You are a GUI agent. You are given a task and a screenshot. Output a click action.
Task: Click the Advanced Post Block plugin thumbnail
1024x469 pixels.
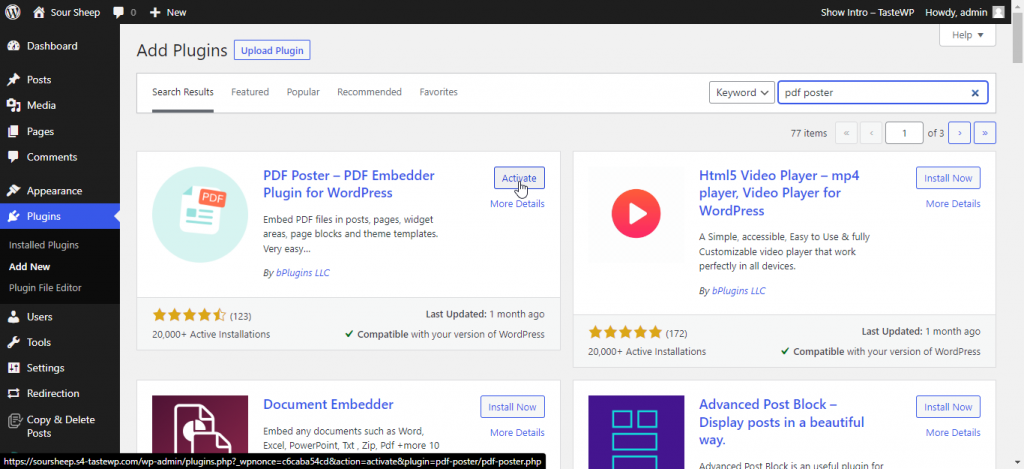tap(636, 432)
